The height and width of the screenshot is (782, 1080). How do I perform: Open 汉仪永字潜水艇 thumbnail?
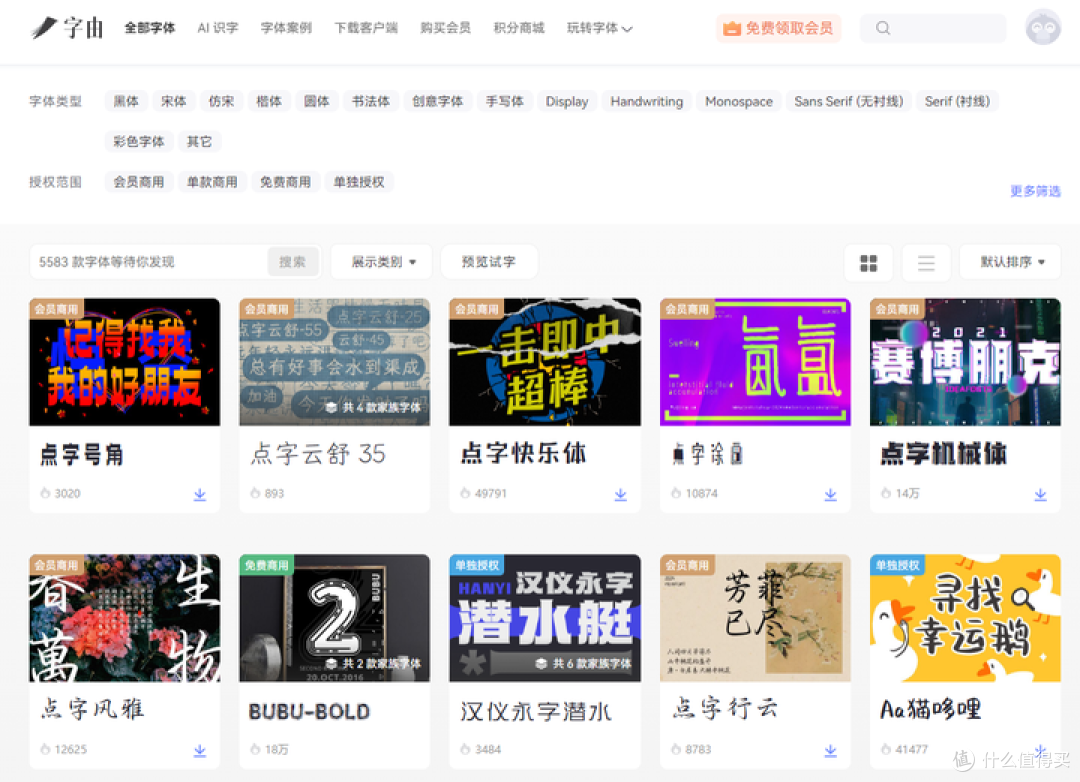[x=545, y=618]
